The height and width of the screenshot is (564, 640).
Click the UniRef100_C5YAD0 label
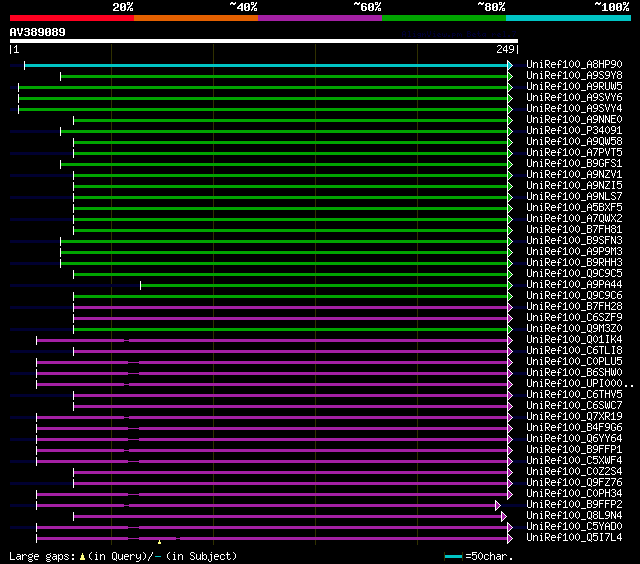(x=574, y=527)
